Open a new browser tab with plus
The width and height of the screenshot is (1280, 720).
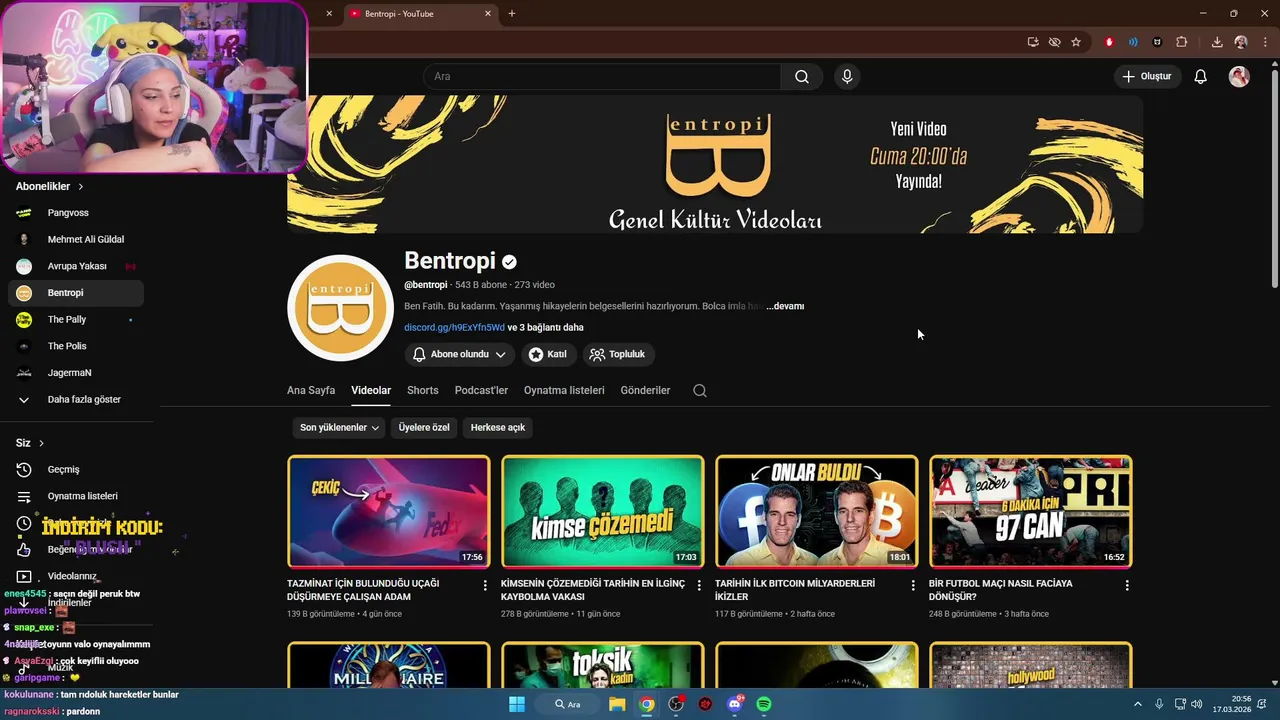[x=512, y=14]
